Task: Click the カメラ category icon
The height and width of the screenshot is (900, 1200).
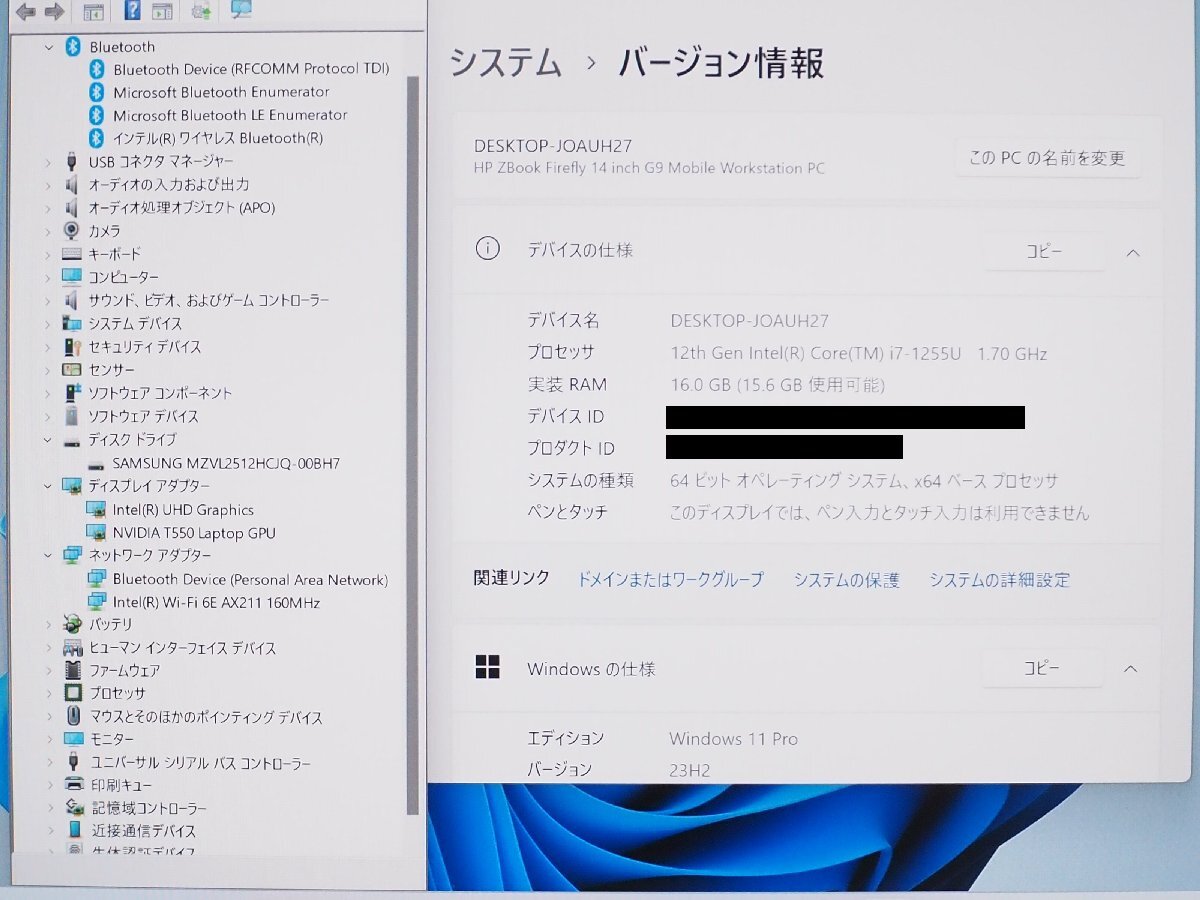Action: [x=72, y=230]
